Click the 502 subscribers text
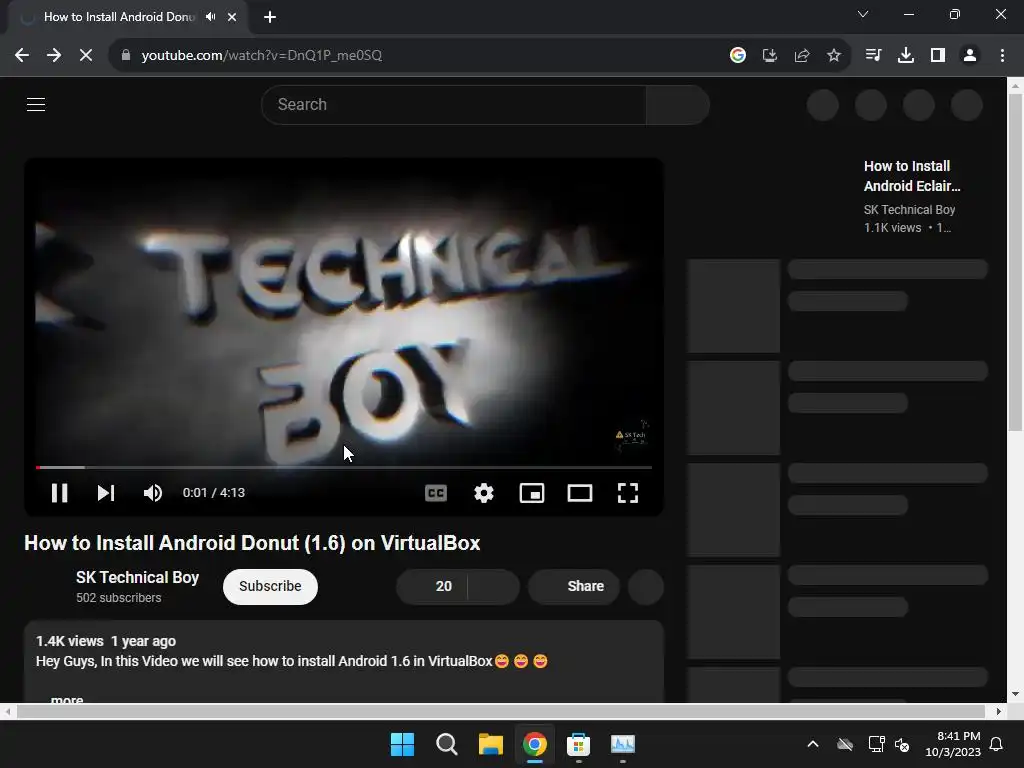Screen dimensions: 1024x768 118,598
